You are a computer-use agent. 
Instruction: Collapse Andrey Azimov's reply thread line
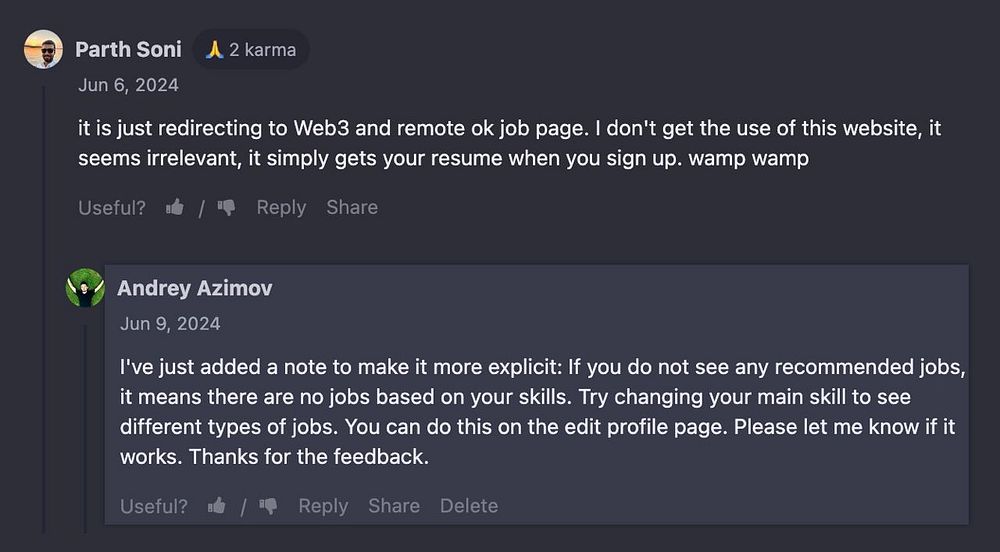[x=85, y=420]
